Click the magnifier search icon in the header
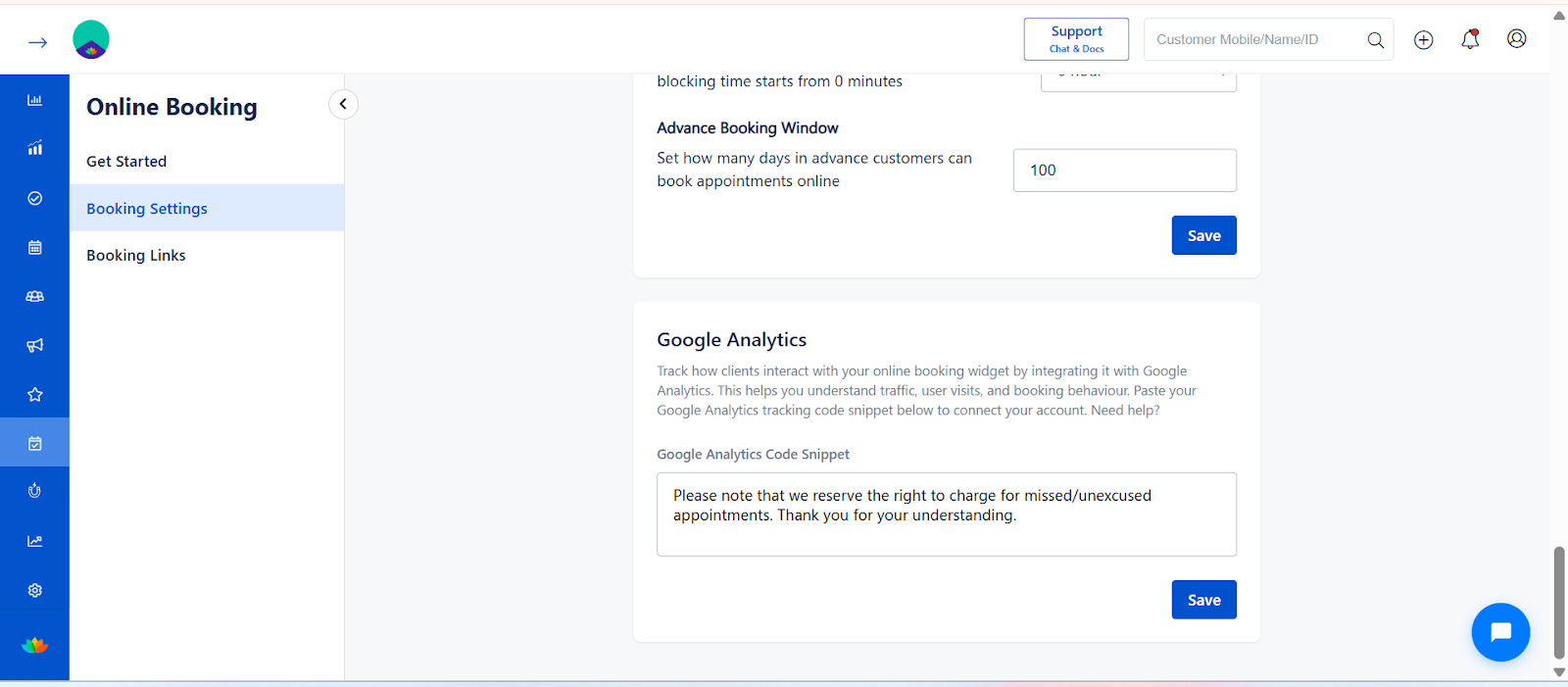The image size is (1568, 687). (1376, 40)
